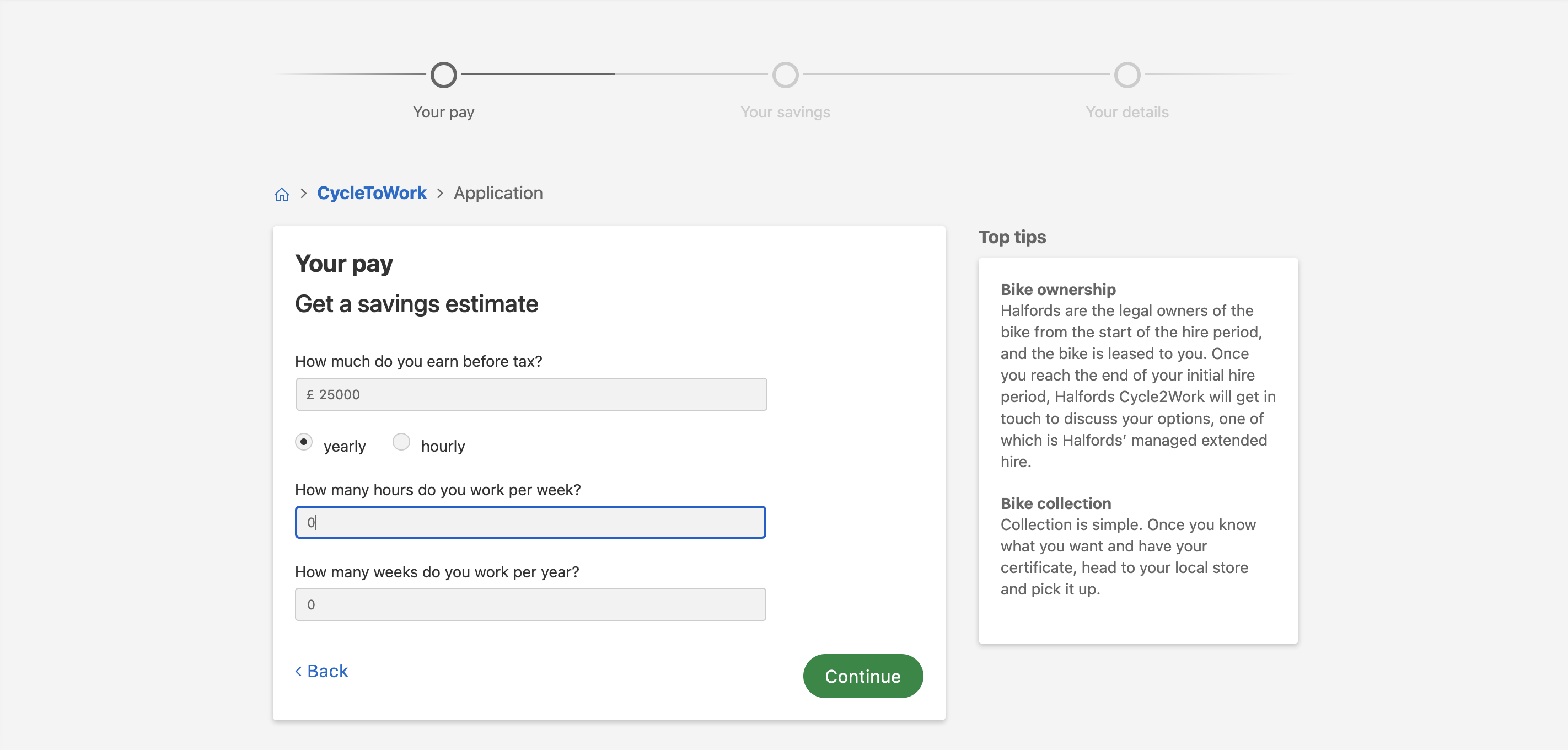Click the hours per week input field
1568x750 pixels.
click(x=530, y=521)
